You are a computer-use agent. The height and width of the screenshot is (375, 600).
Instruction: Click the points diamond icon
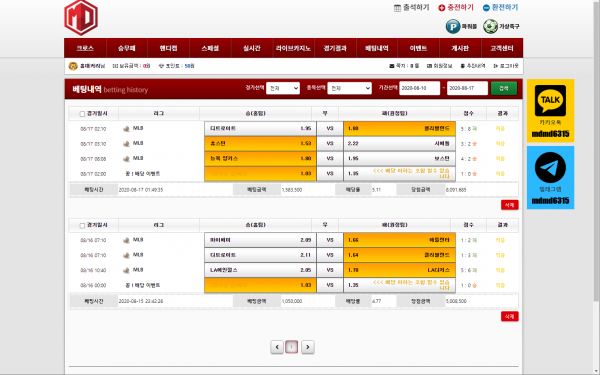point(161,66)
